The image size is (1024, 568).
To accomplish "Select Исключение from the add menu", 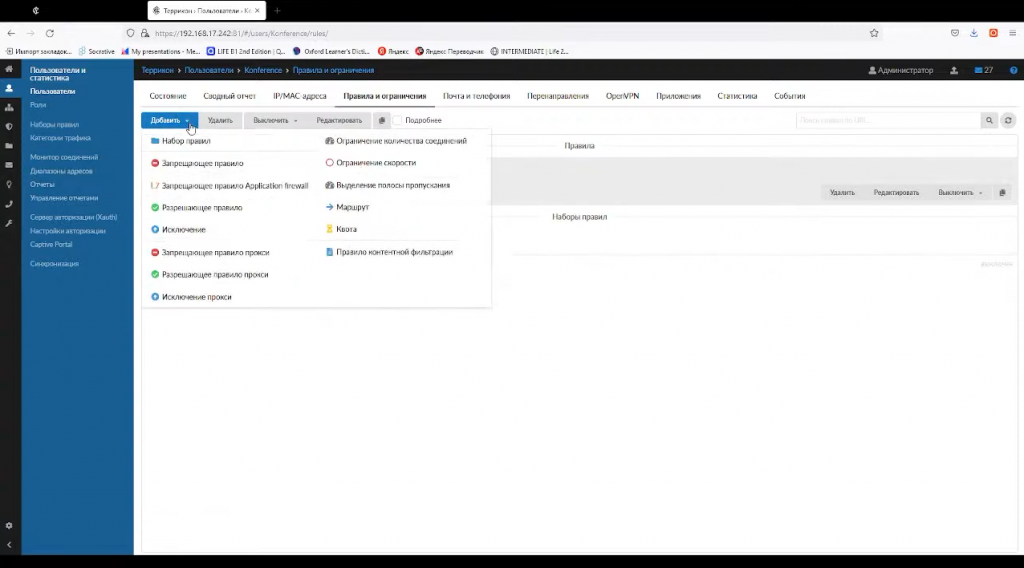I will pos(178,230).
